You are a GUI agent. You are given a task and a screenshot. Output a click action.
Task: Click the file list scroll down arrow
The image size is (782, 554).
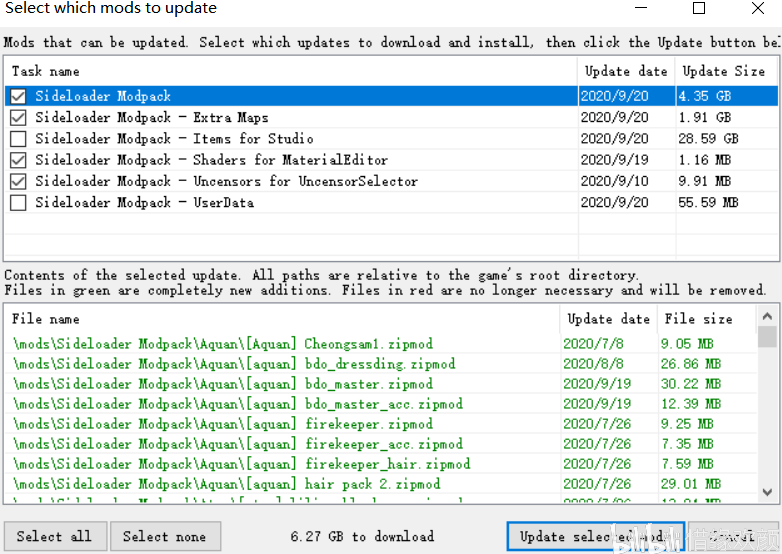click(x=767, y=492)
